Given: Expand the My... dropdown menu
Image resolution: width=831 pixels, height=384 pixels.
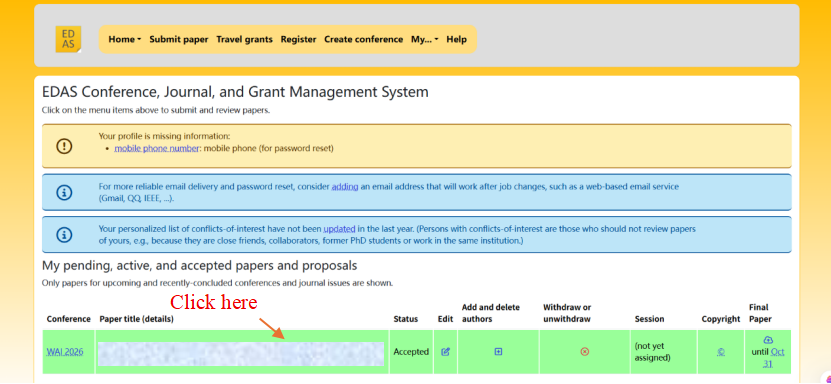Looking at the screenshot, I should click(x=425, y=39).
